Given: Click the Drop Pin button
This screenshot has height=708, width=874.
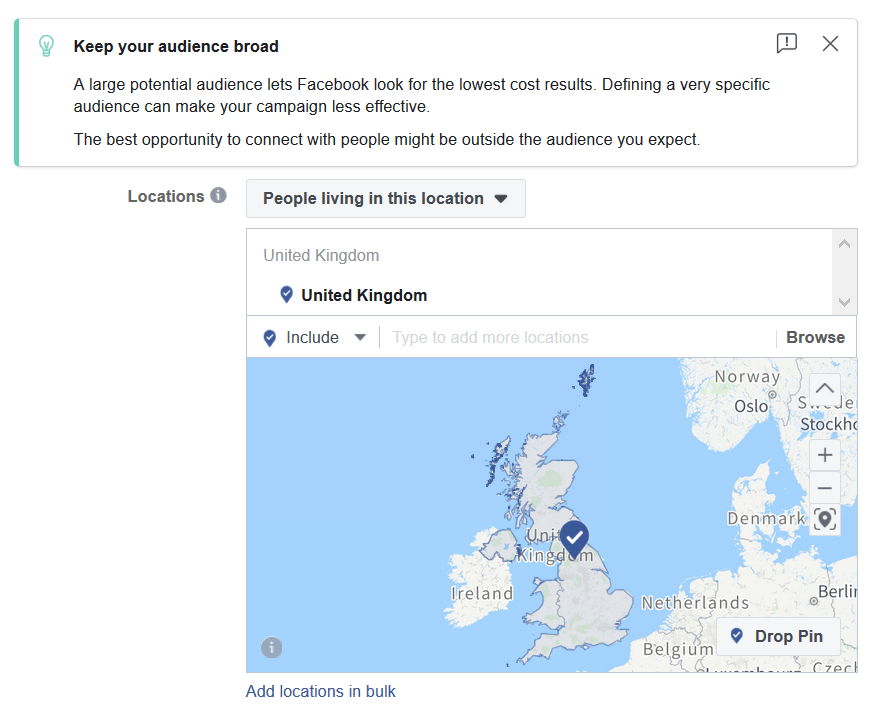Looking at the screenshot, I should (x=778, y=636).
